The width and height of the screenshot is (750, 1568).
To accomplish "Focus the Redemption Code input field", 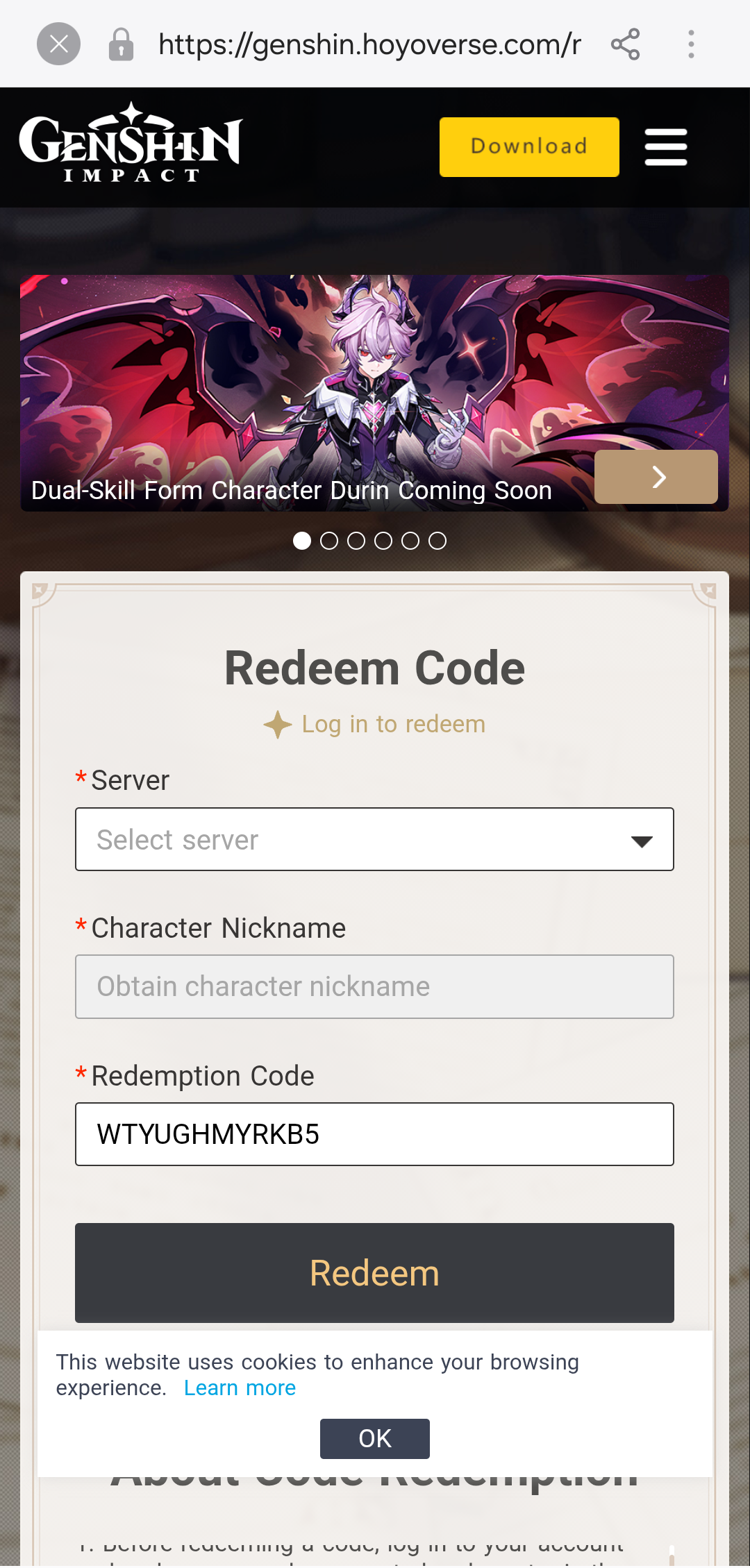I will [374, 1134].
